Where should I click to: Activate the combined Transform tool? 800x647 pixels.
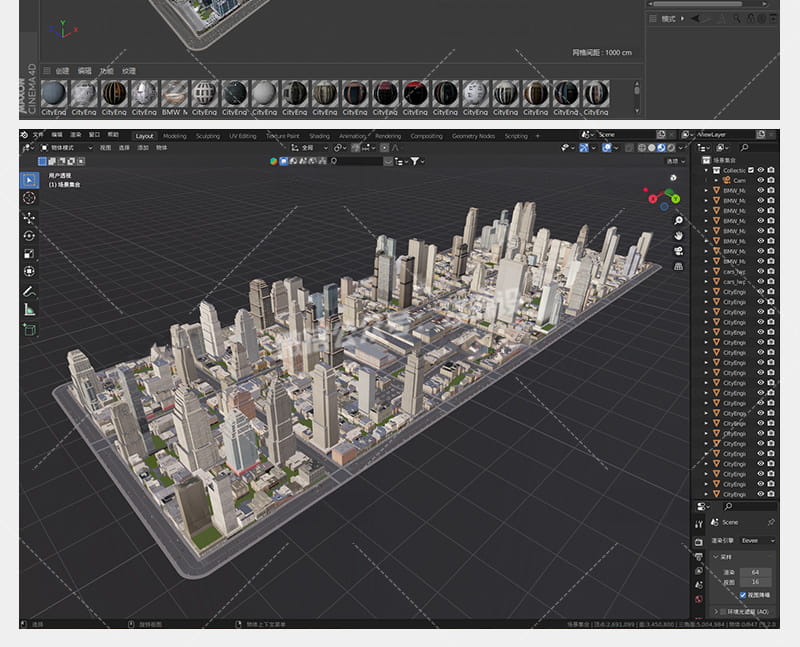30,271
